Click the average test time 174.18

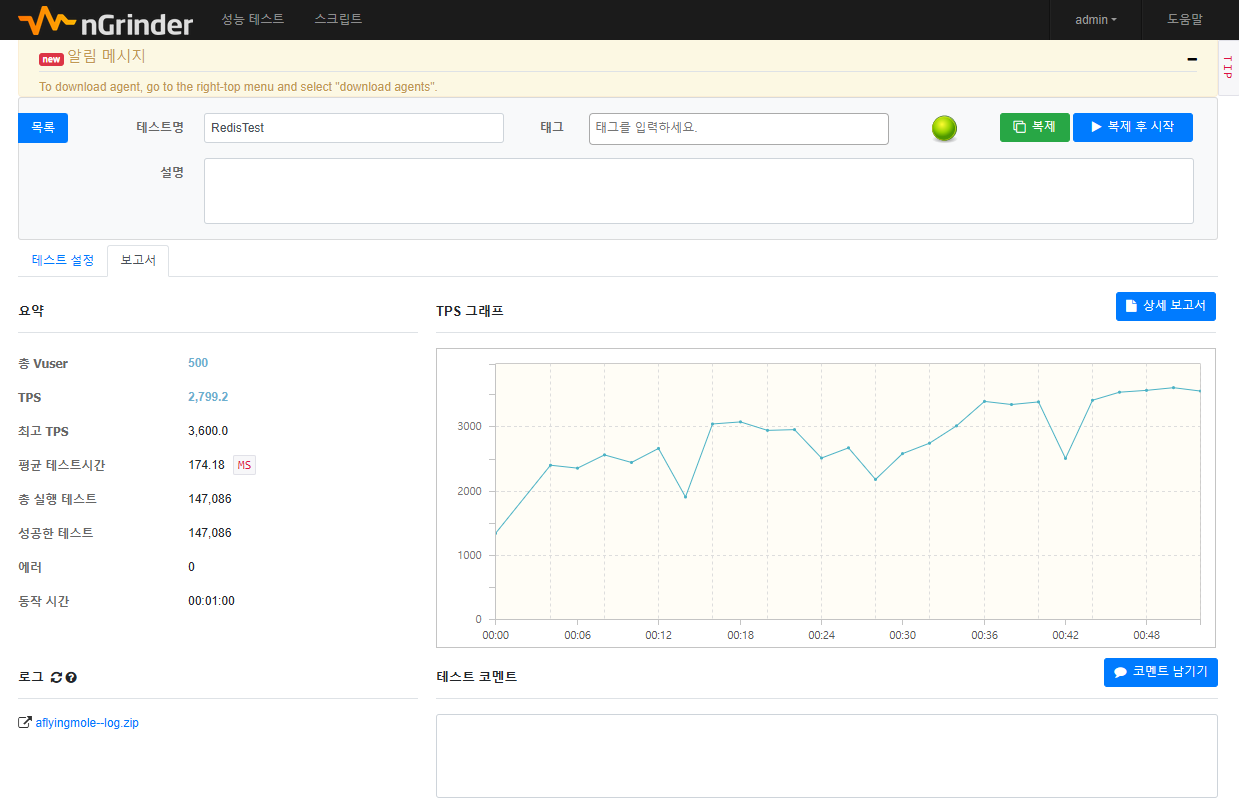206,465
